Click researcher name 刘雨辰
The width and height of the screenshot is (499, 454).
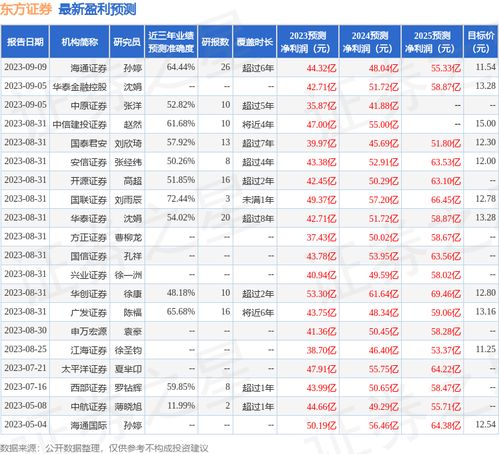[x=128, y=200]
